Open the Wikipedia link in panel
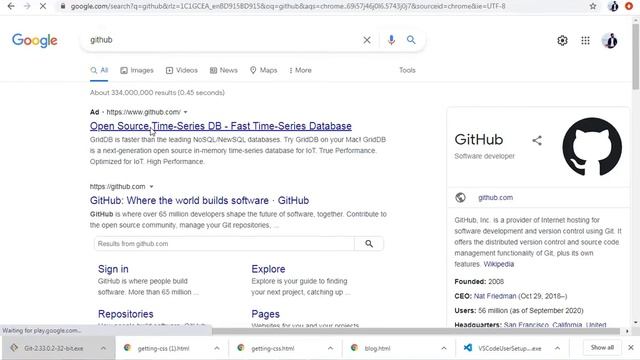This screenshot has height=360, width=640. (x=499, y=264)
